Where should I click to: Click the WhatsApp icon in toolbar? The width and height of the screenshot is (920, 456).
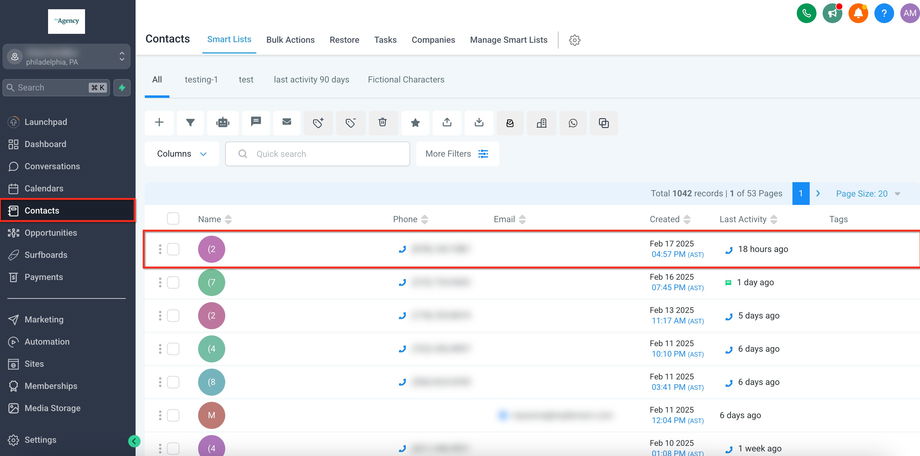[x=573, y=123]
